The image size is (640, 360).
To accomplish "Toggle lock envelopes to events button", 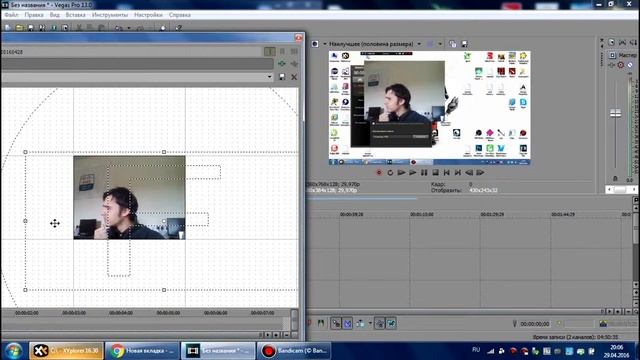I will click(x=380, y=324).
